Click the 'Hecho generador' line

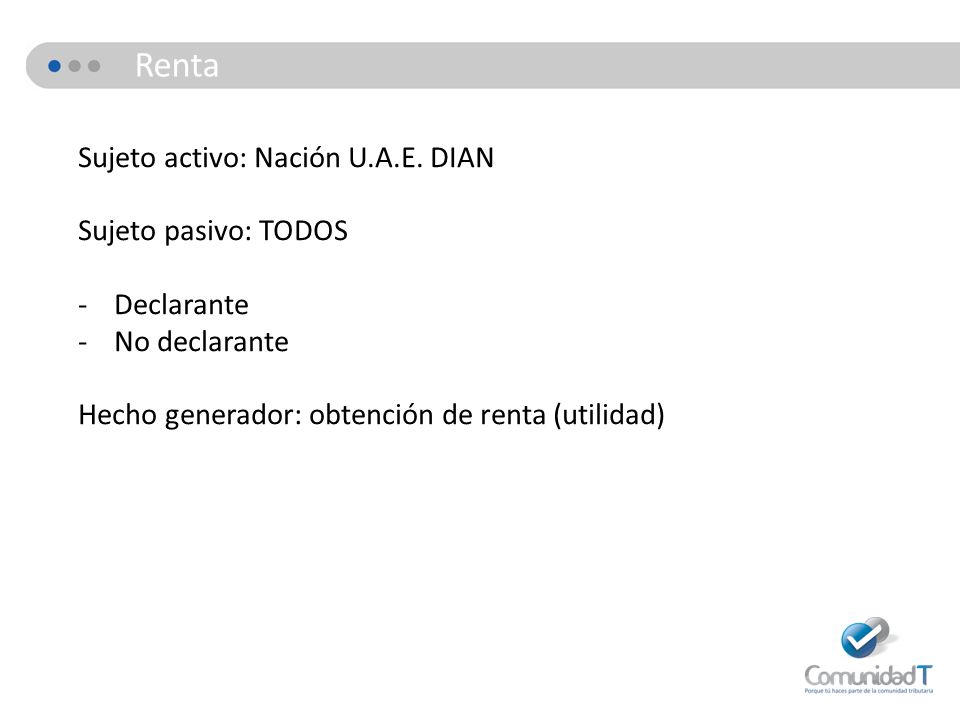(x=372, y=415)
